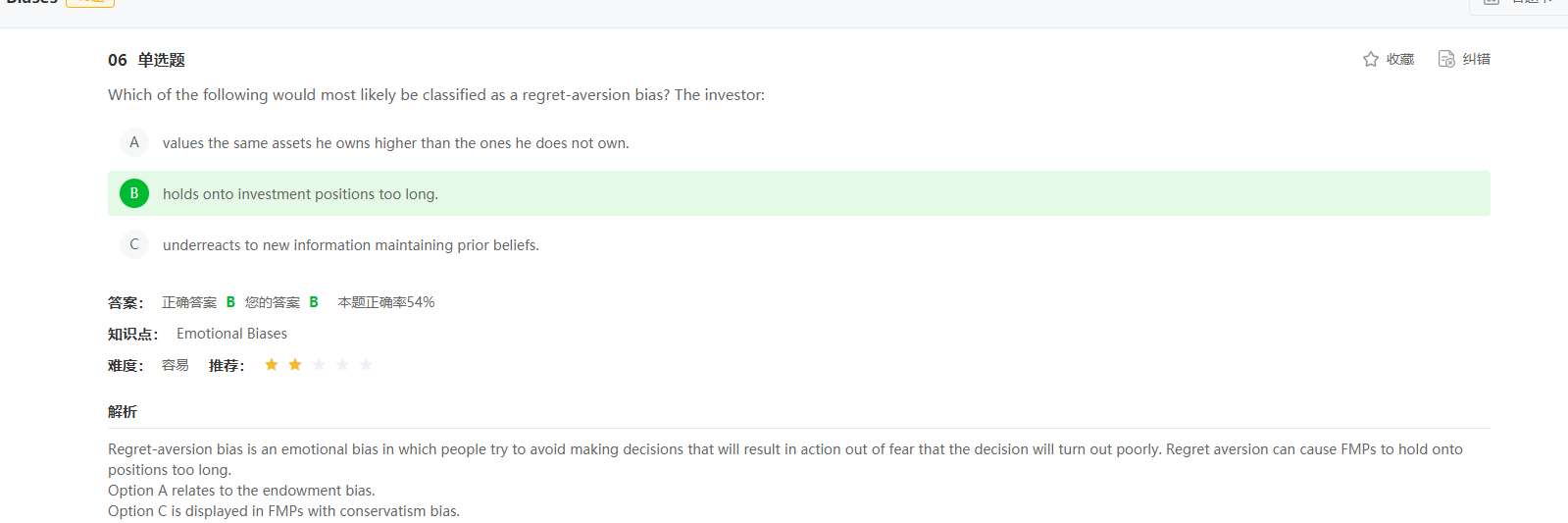The width and height of the screenshot is (1568, 523).
Task: Select the green option B circle
Action: click(x=134, y=193)
